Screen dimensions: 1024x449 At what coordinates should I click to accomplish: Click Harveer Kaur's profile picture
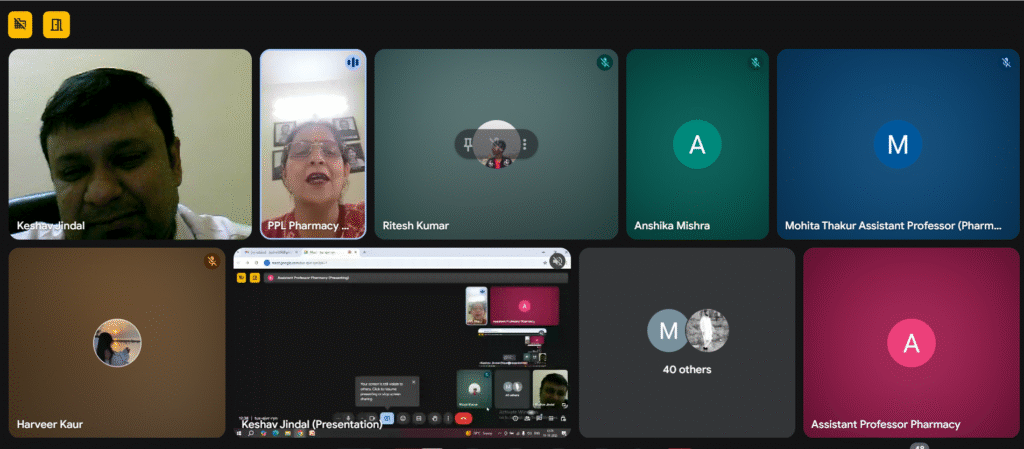coord(117,343)
